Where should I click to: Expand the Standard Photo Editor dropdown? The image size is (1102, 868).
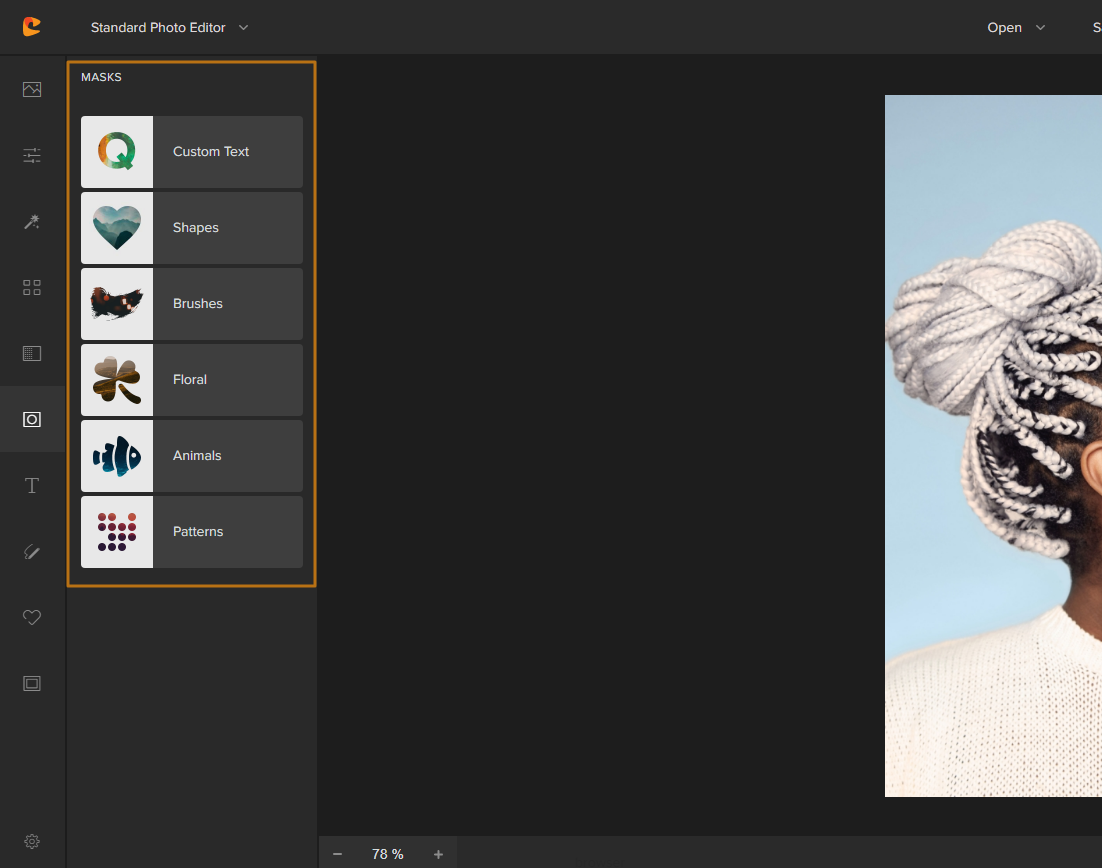pyautogui.click(x=169, y=27)
